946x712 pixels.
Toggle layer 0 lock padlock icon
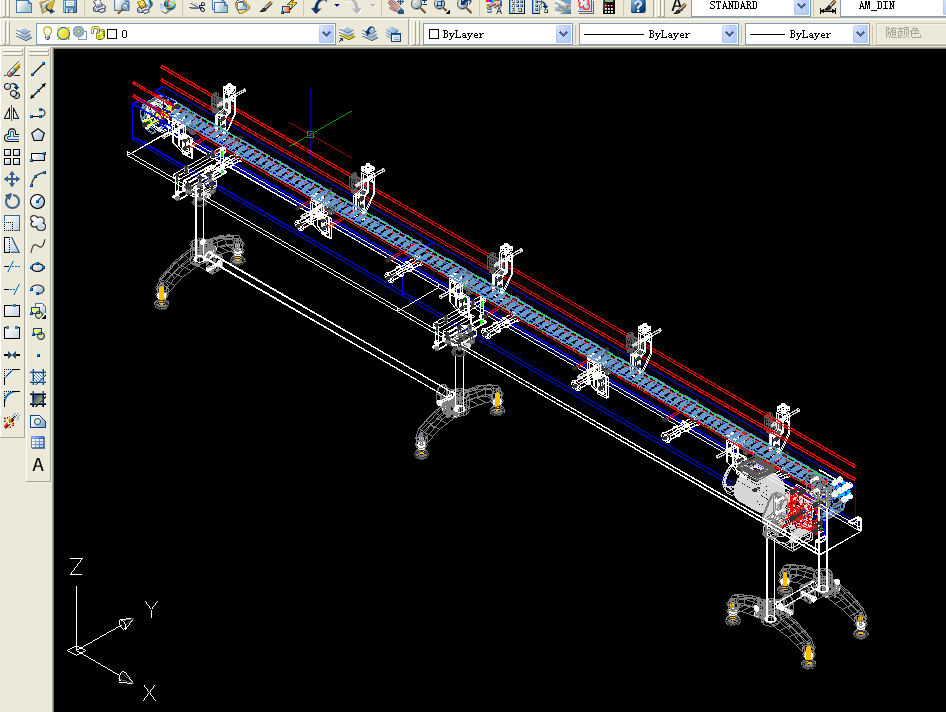[x=98, y=34]
